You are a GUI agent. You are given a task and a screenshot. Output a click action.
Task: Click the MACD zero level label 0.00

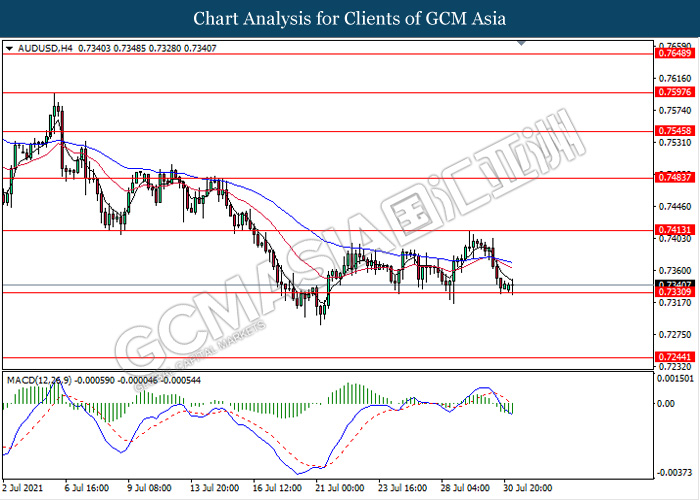pyautogui.click(x=667, y=404)
